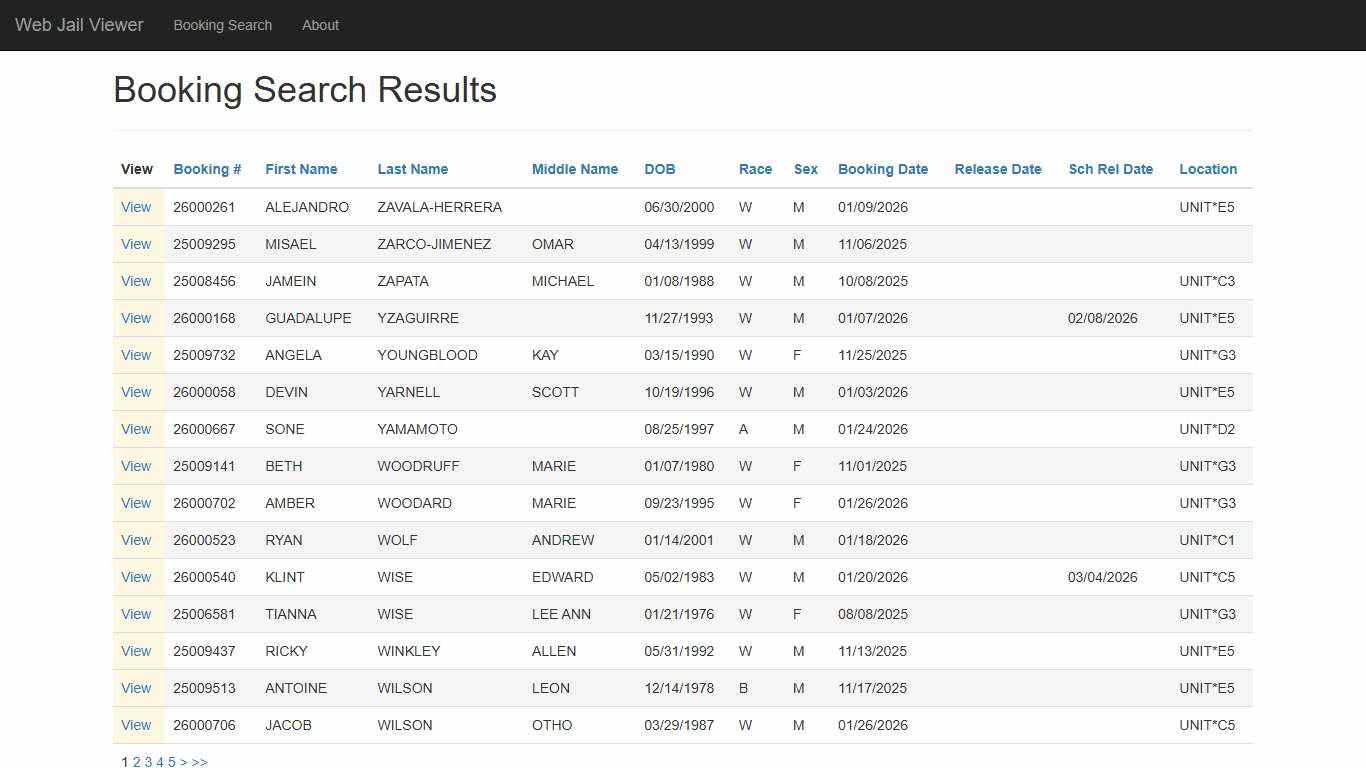
Task: View booking details for ALEJANDRO ZAVALA-HERRERA
Action: click(x=136, y=207)
